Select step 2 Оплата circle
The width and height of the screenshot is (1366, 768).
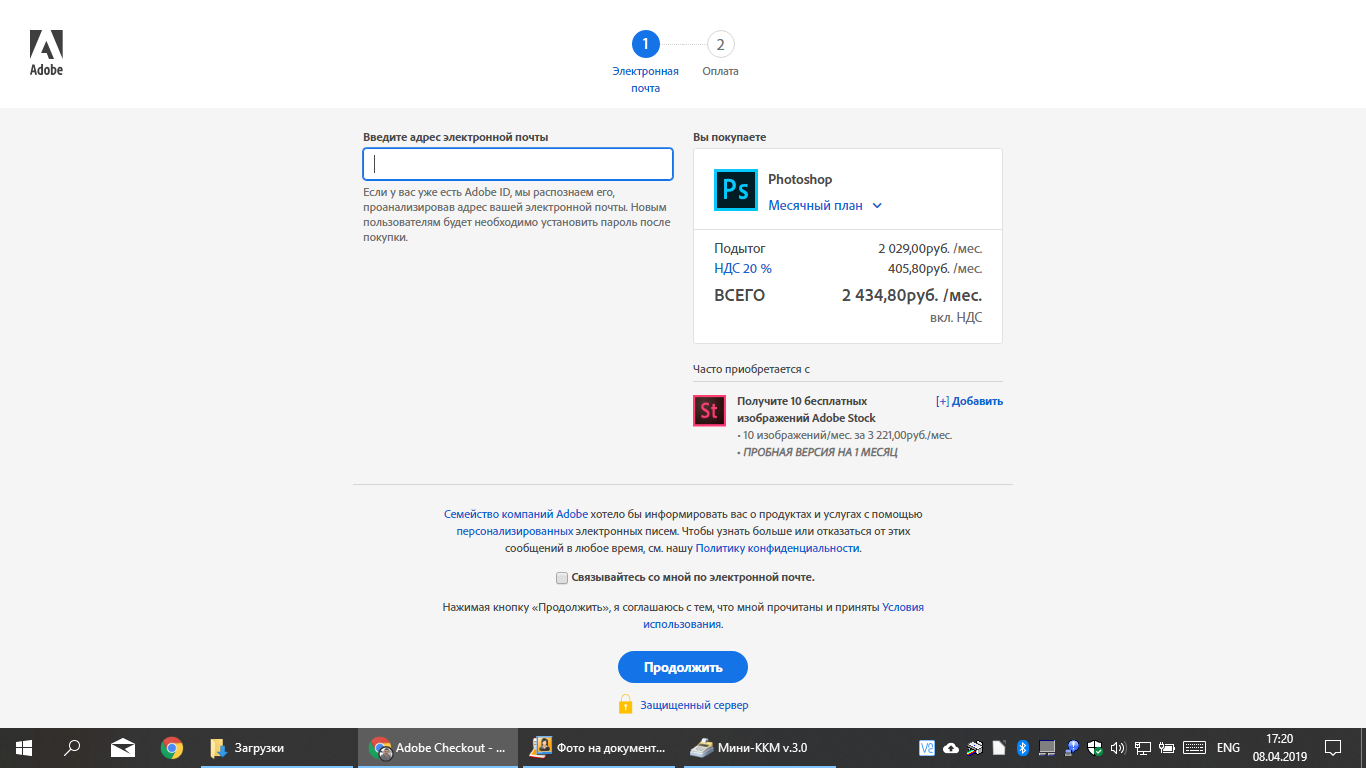(x=720, y=44)
